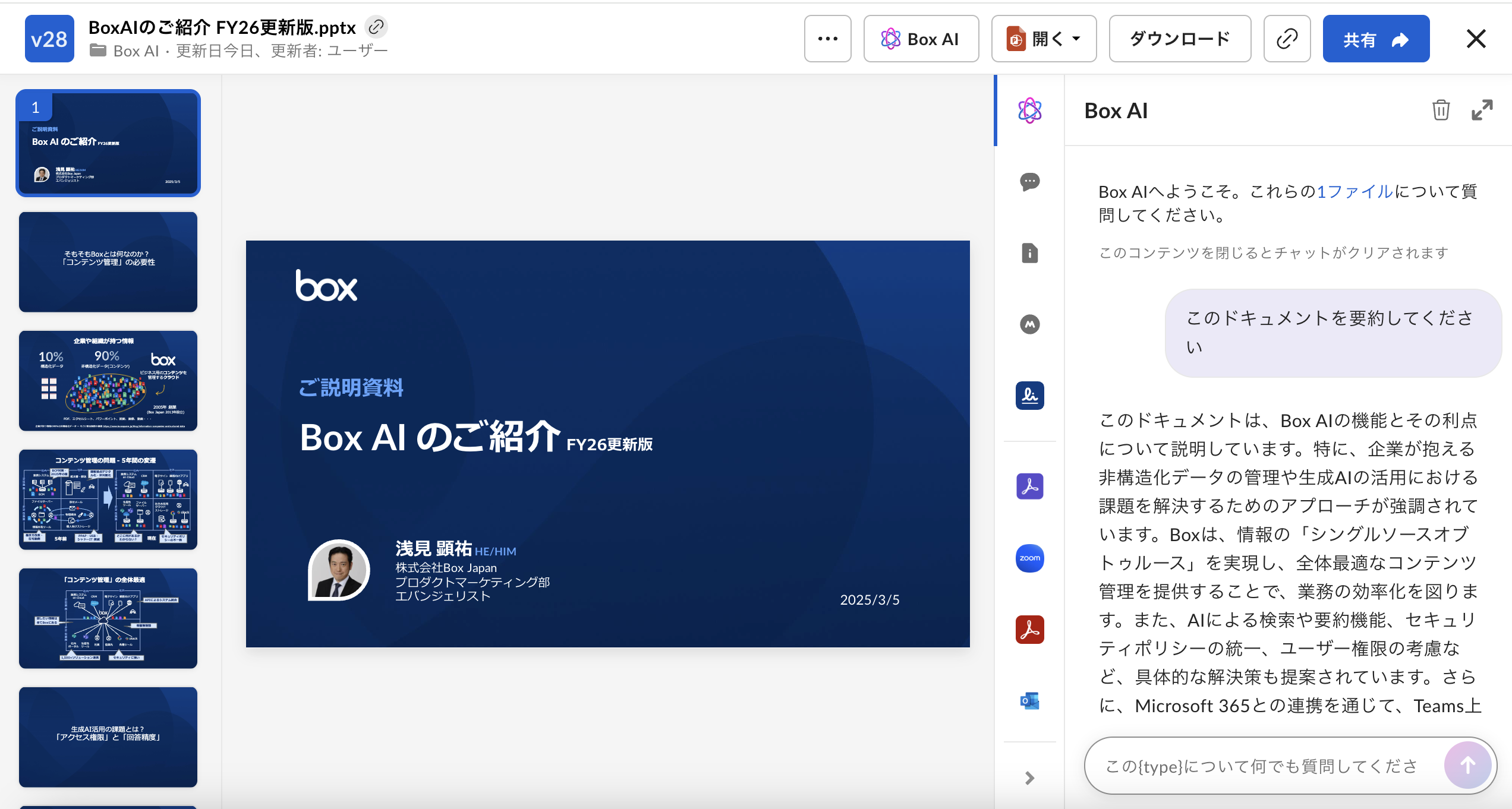Open the Box AI sidebar panel icon
The height and width of the screenshot is (809, 1512).
1029,110
